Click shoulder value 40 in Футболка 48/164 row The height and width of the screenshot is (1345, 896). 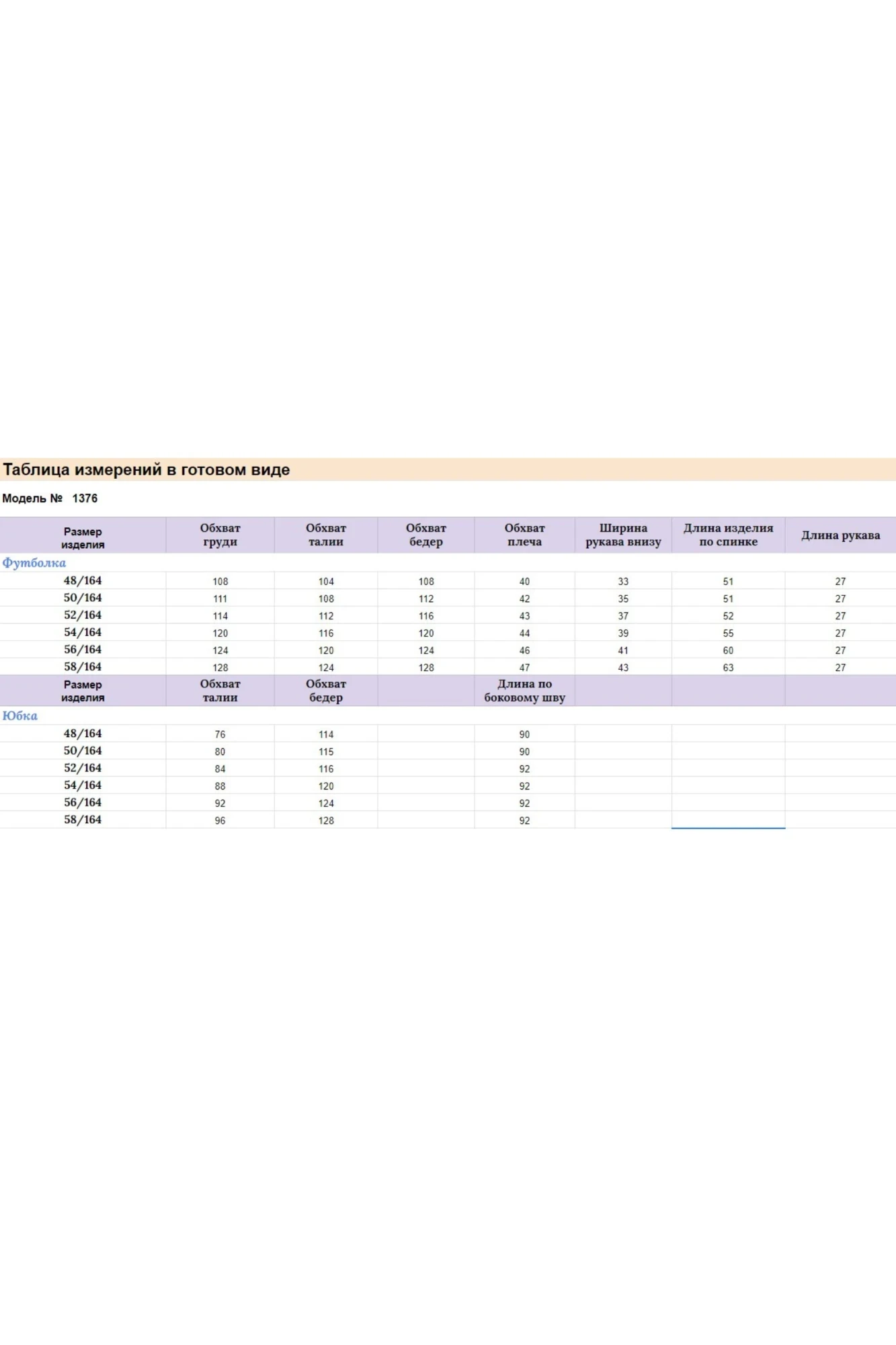pos(524,582)
